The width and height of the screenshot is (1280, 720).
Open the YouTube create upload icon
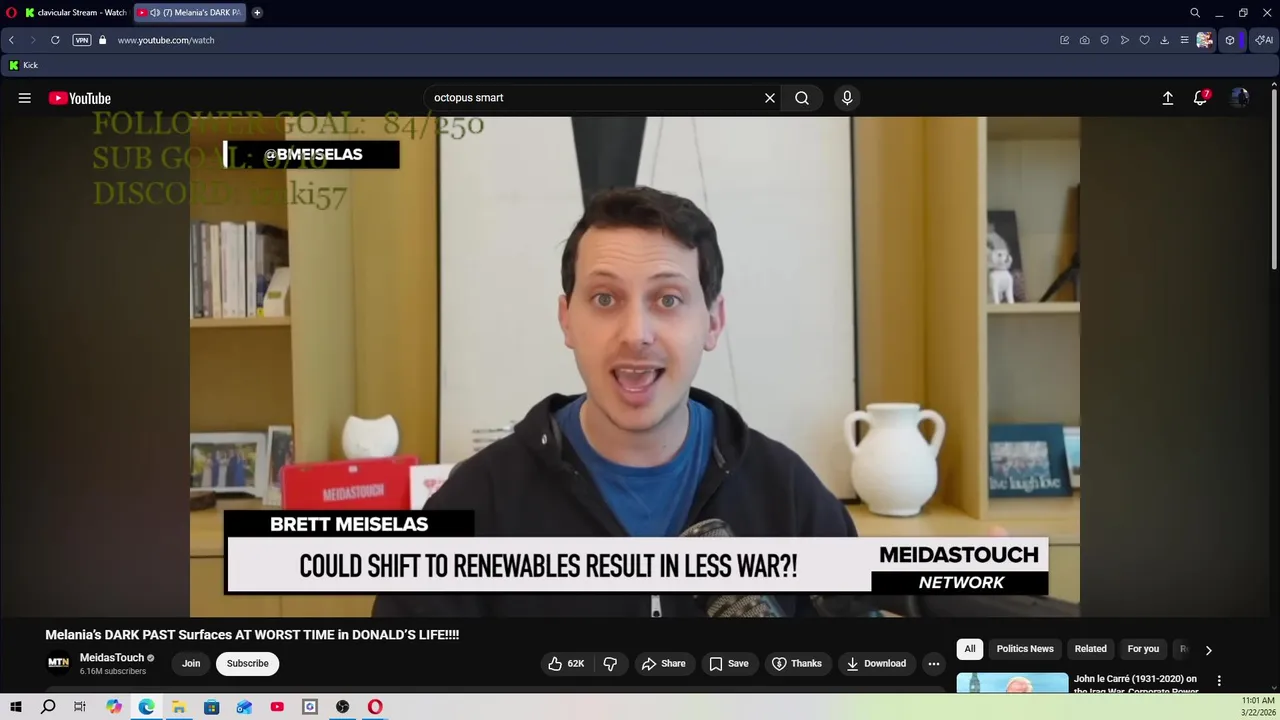point(1167,98)
